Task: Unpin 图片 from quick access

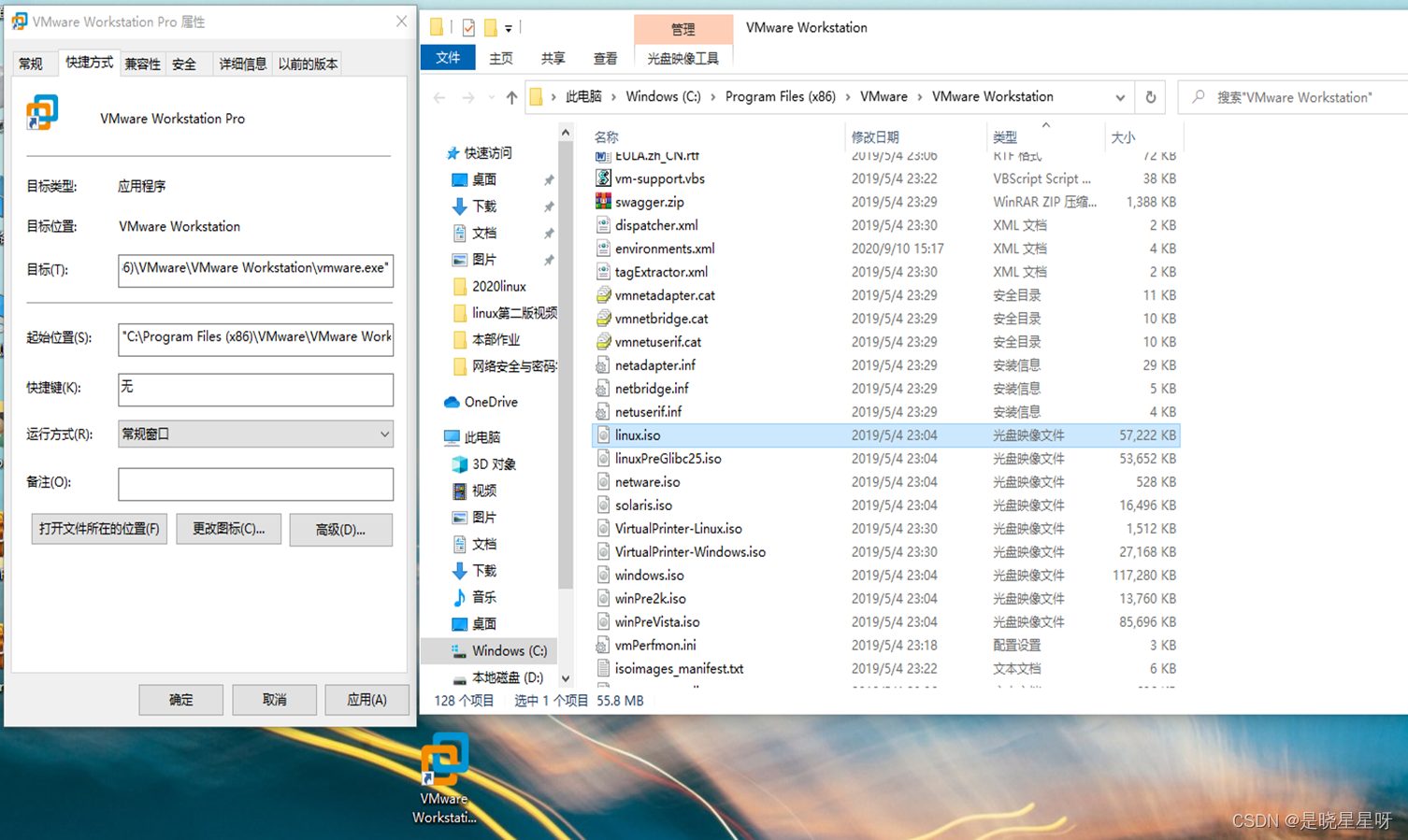Action: click(x=549, y=260)
